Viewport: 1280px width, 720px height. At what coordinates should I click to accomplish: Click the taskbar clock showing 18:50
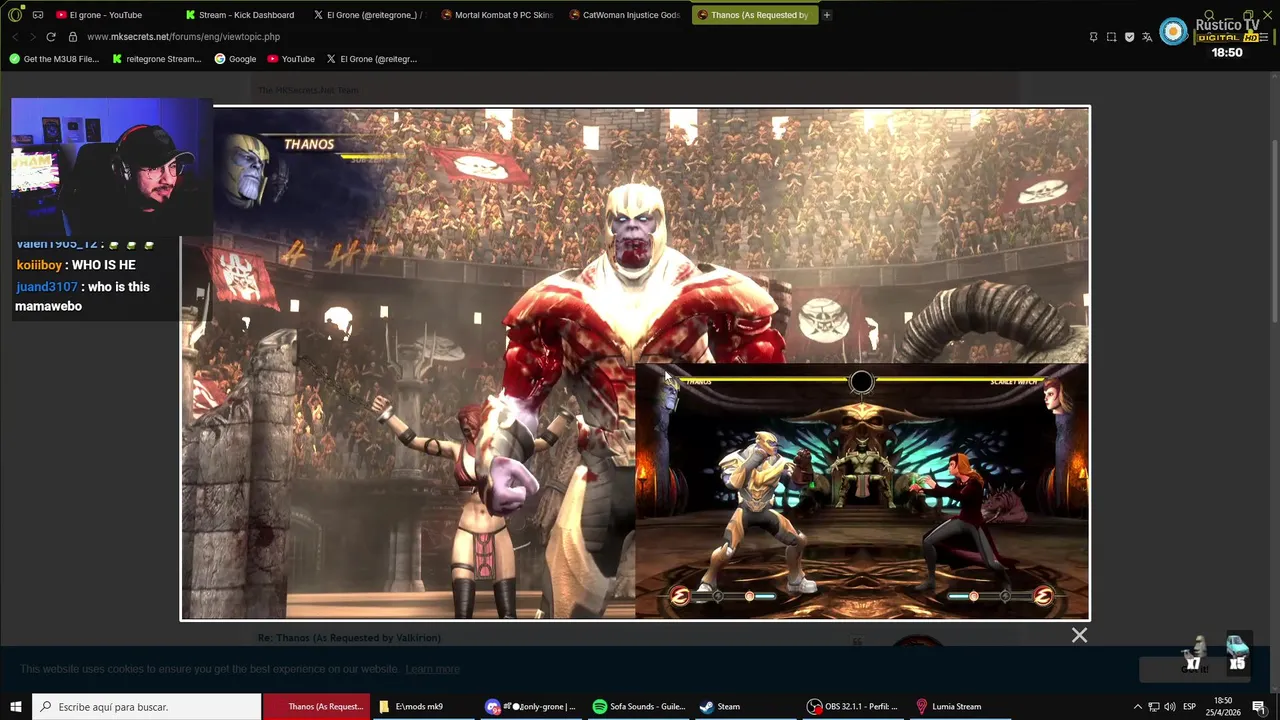pos(1223,707)
